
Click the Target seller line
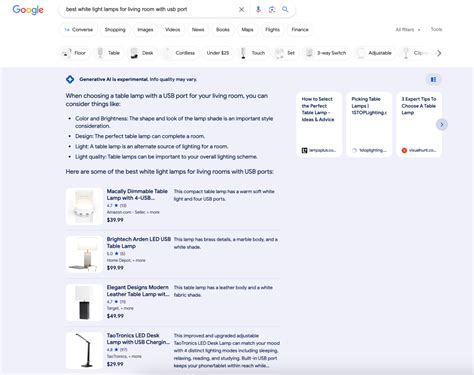coord(120,308)
